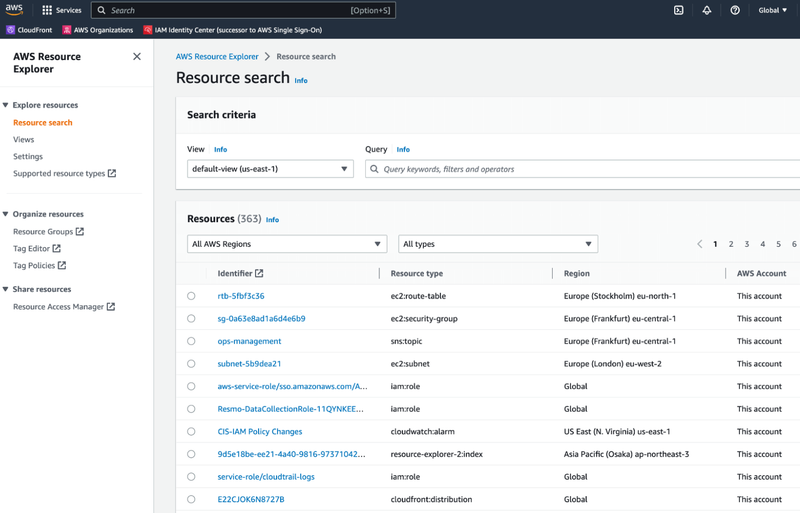Select the rtb-5fbf3c36 radio button
The image size is (800, 513).
191,296
